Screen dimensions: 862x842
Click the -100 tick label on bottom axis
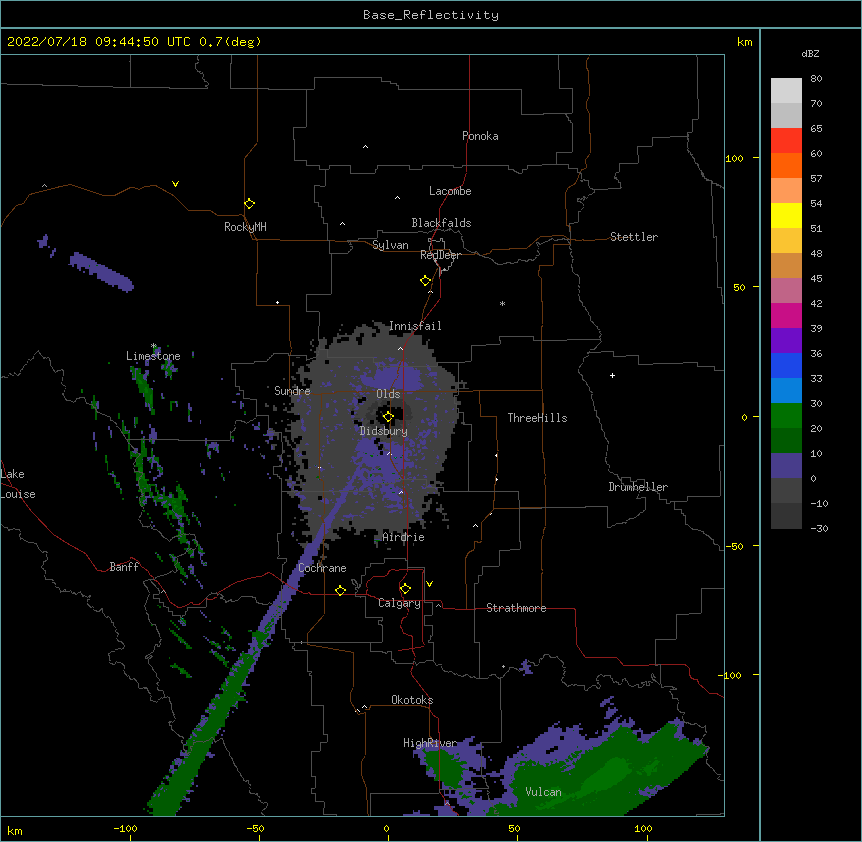click(125, 829)
